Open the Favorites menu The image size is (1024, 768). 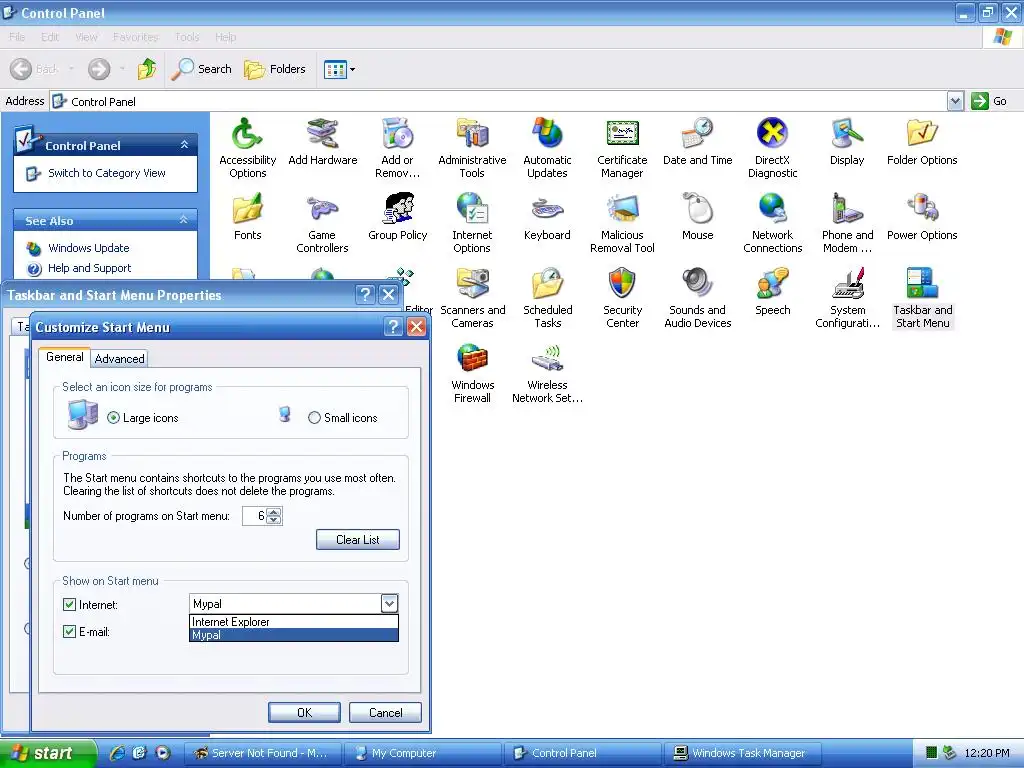(x=135, y=37)
